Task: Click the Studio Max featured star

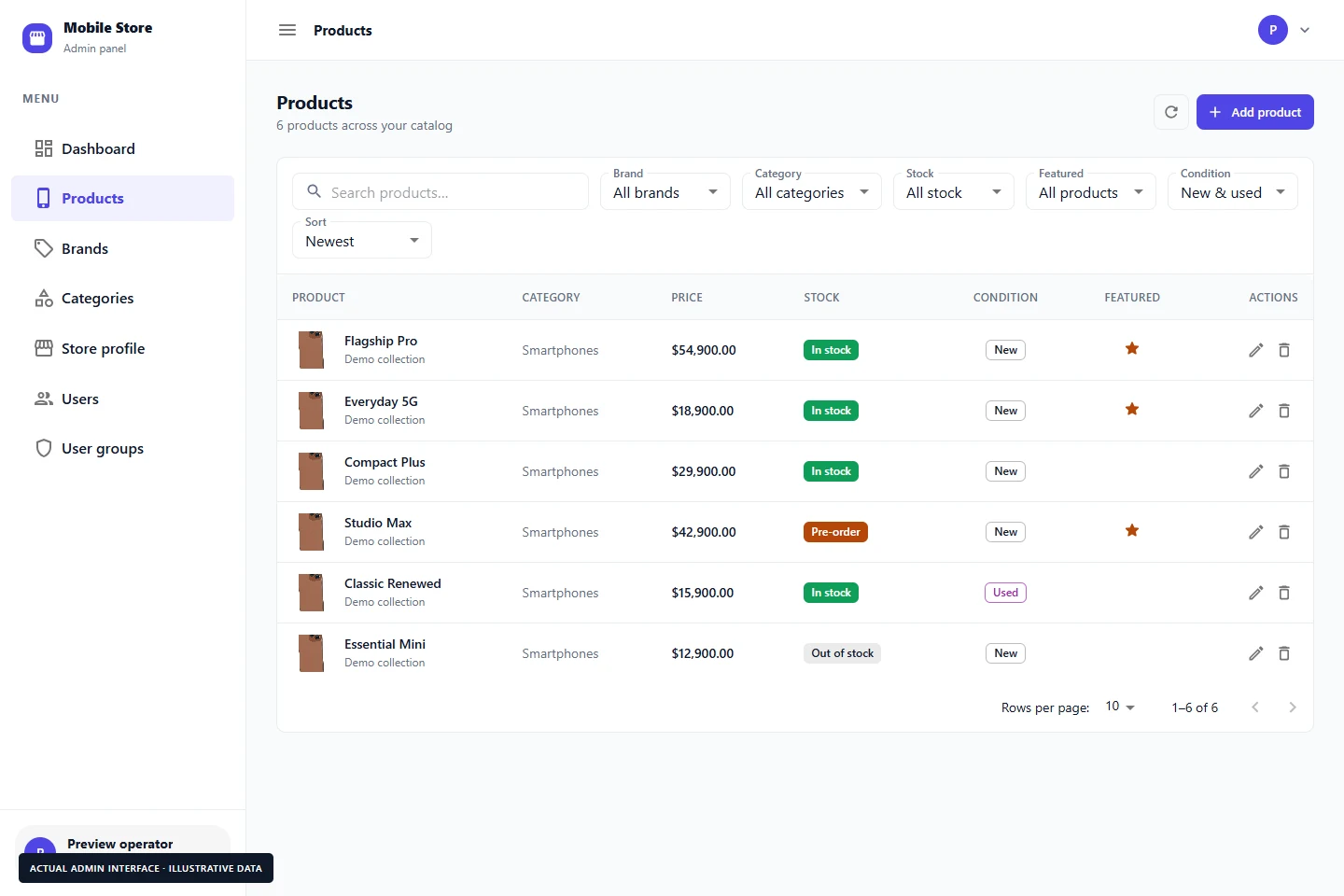Action: coord(1132,530)
